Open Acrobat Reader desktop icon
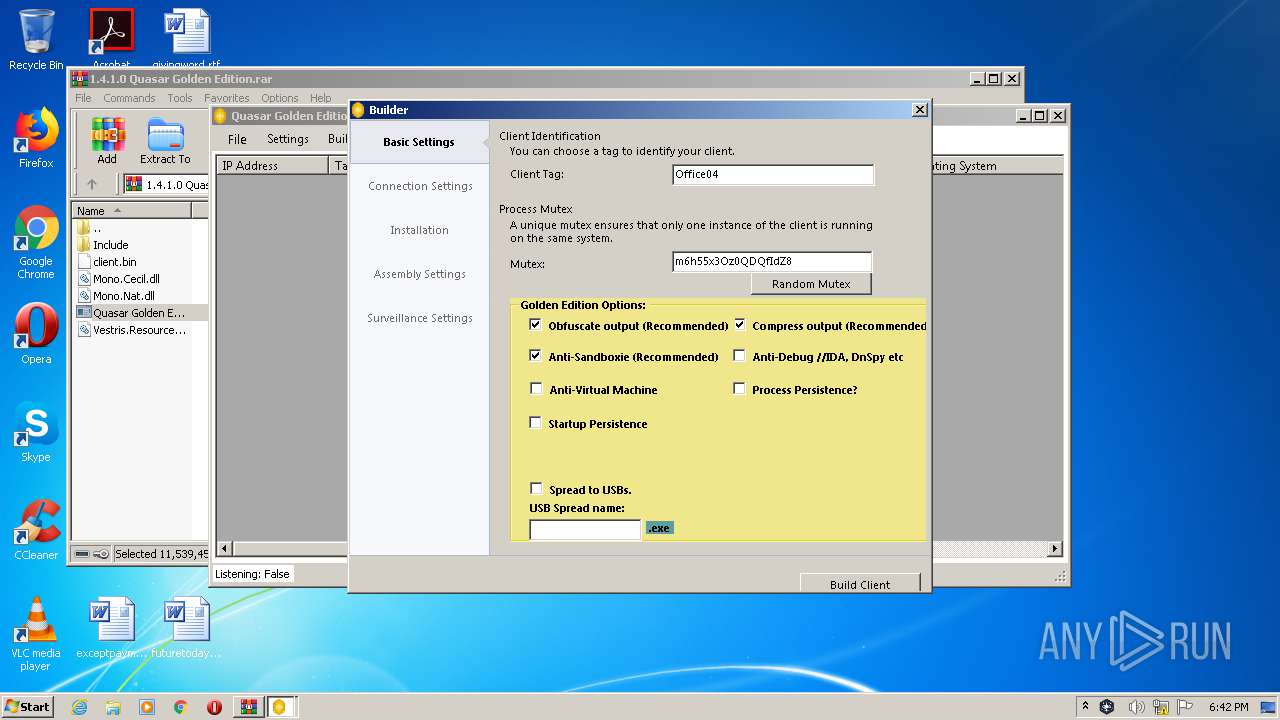Viewport: 1280px width, 720px height. point(111,38)
